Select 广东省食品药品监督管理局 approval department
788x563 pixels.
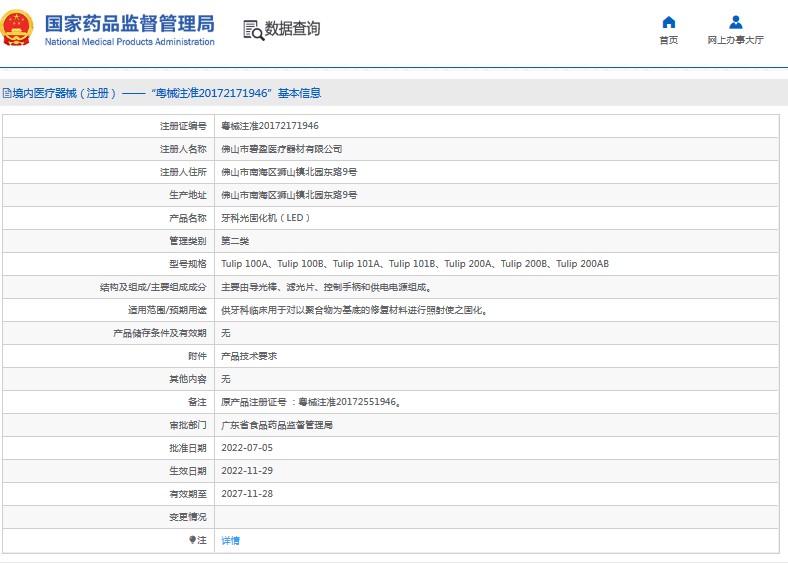(277, 425)
